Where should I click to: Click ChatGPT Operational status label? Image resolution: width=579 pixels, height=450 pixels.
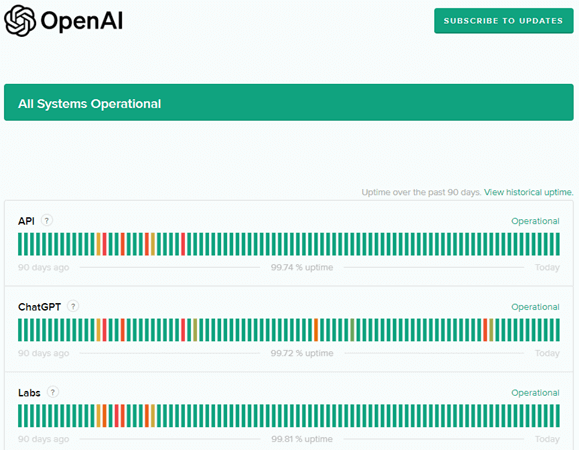click(x=535, y=307)
